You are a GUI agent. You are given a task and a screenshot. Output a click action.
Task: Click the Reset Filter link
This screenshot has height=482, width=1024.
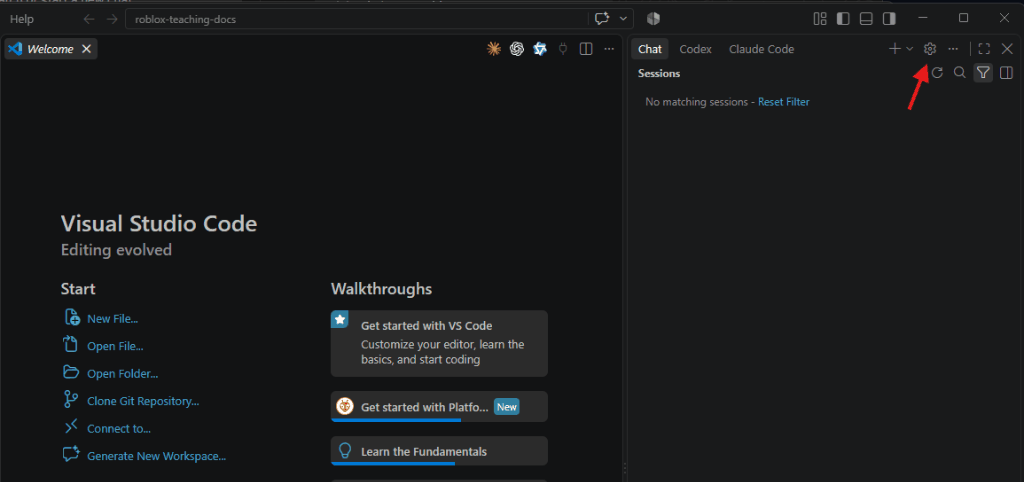tap(784, 102)
